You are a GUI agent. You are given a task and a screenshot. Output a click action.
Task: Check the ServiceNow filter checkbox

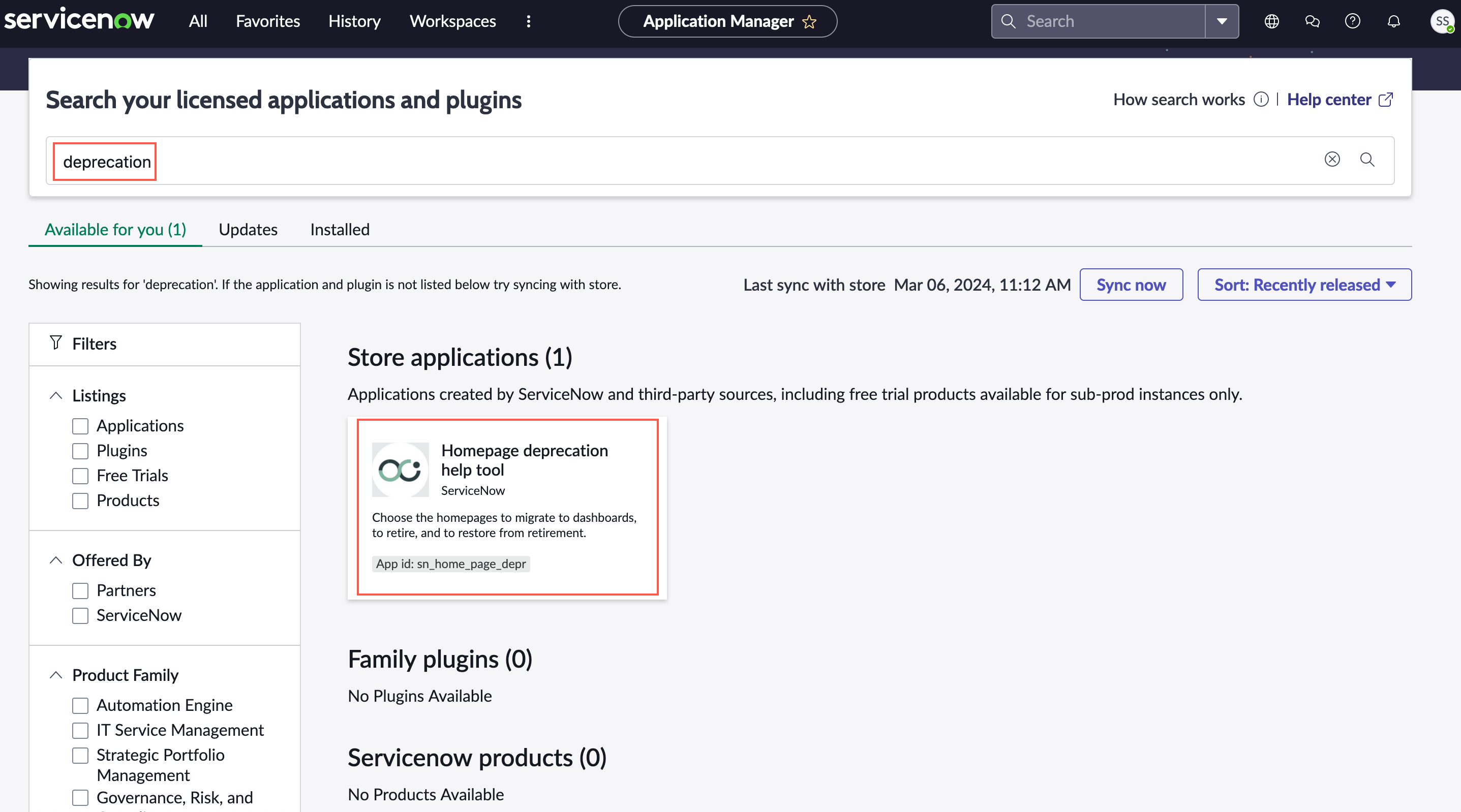pyautogui.click(x=80, y=616)
